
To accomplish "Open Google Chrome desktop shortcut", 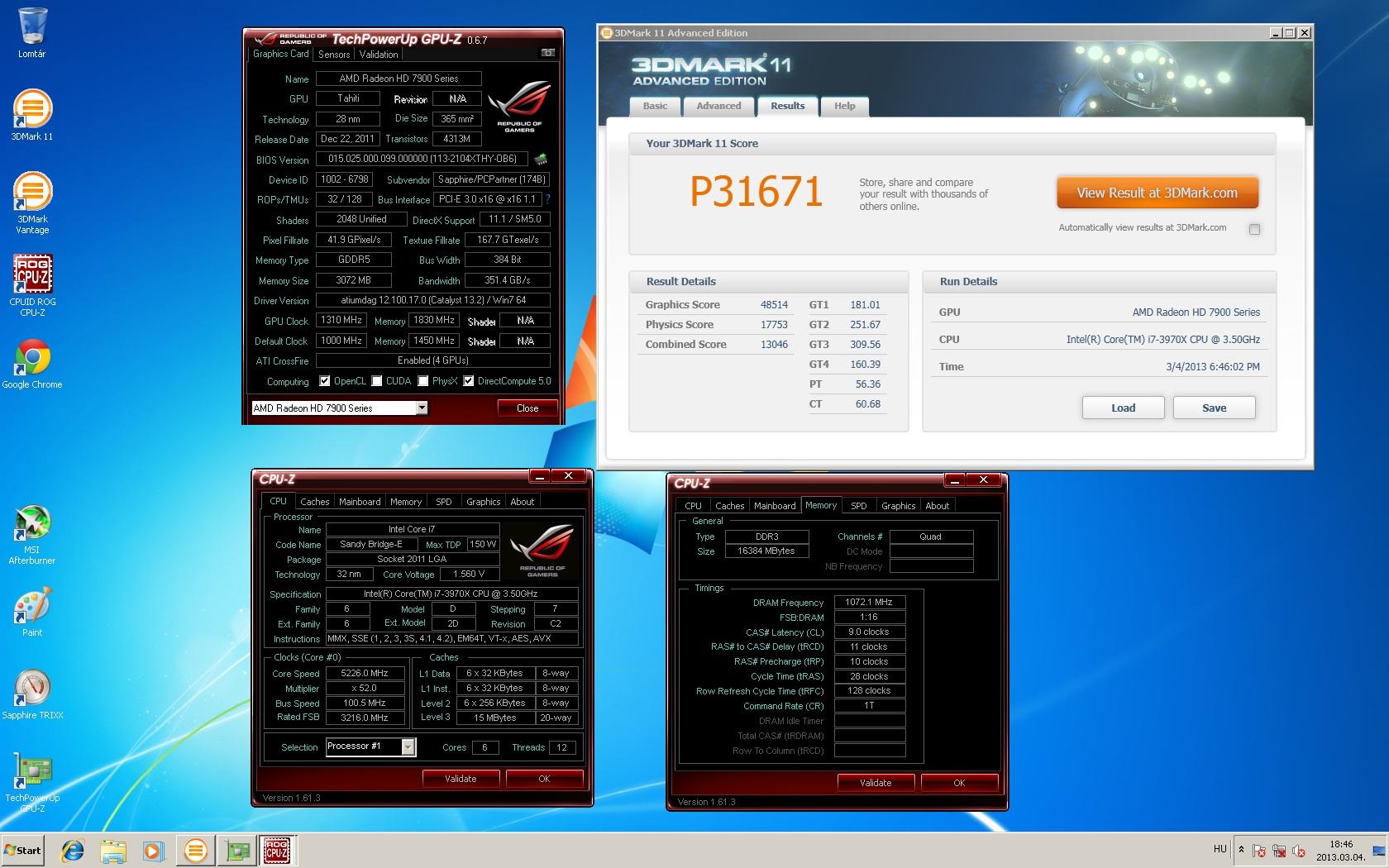I will click(31, 364).
